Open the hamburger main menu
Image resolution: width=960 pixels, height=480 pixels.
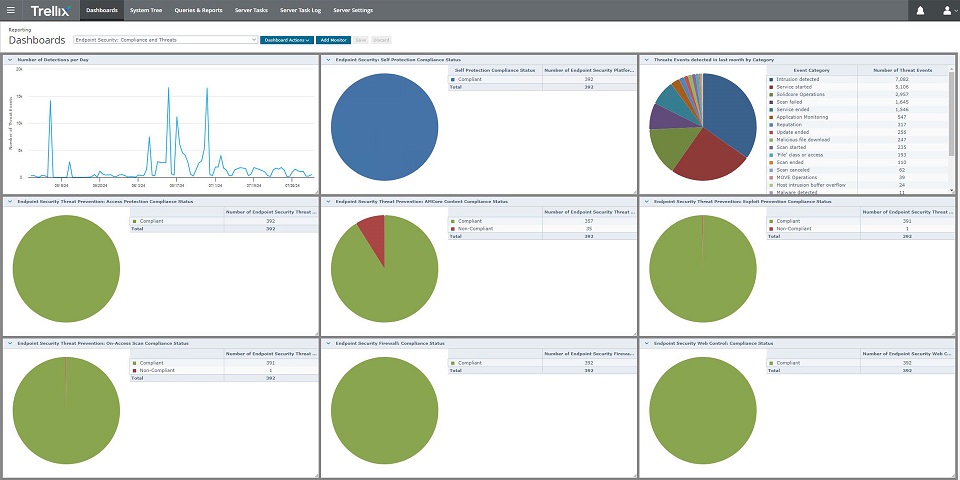click(11, 10)
